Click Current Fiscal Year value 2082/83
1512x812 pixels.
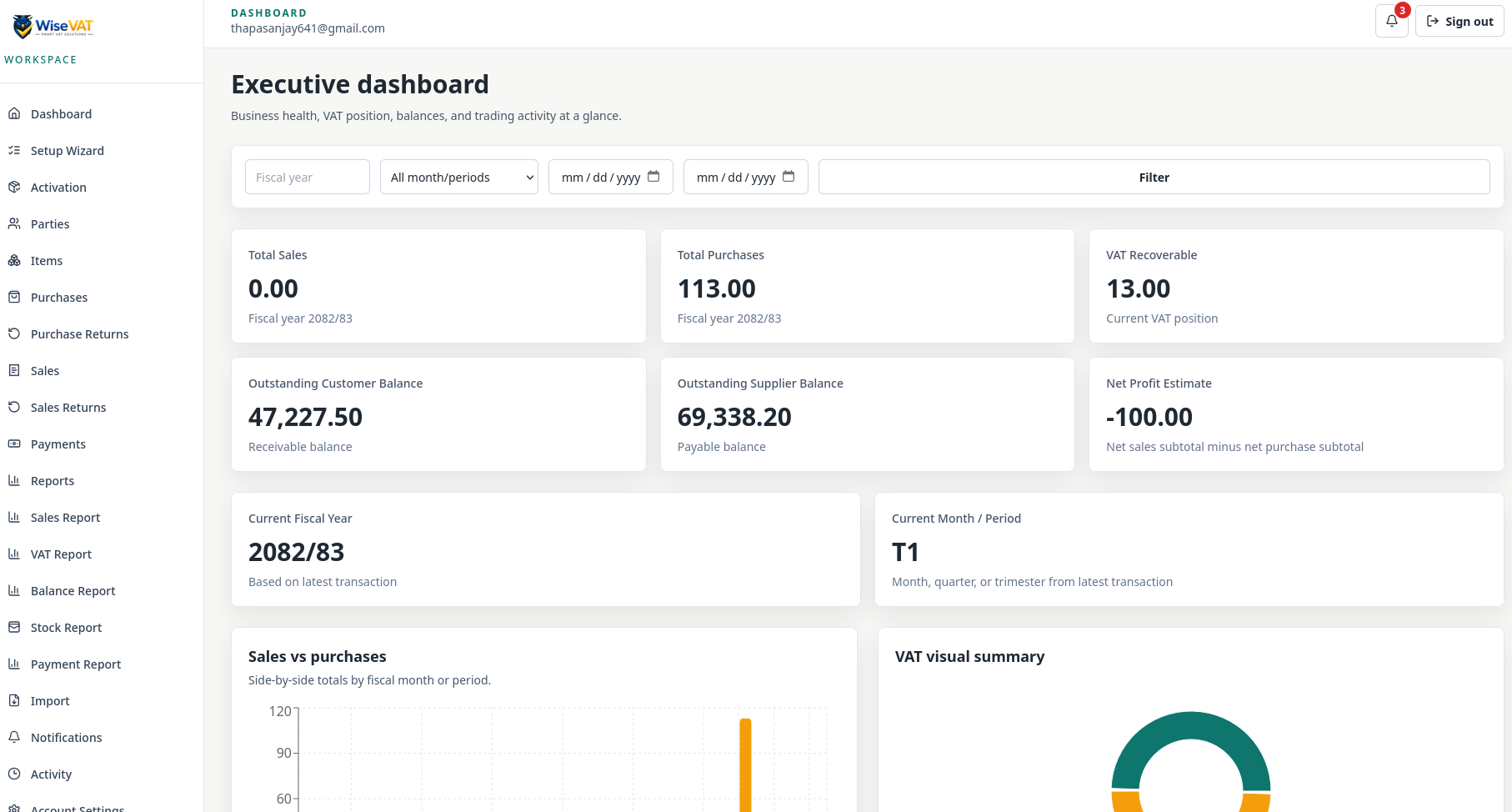point(297,552)
